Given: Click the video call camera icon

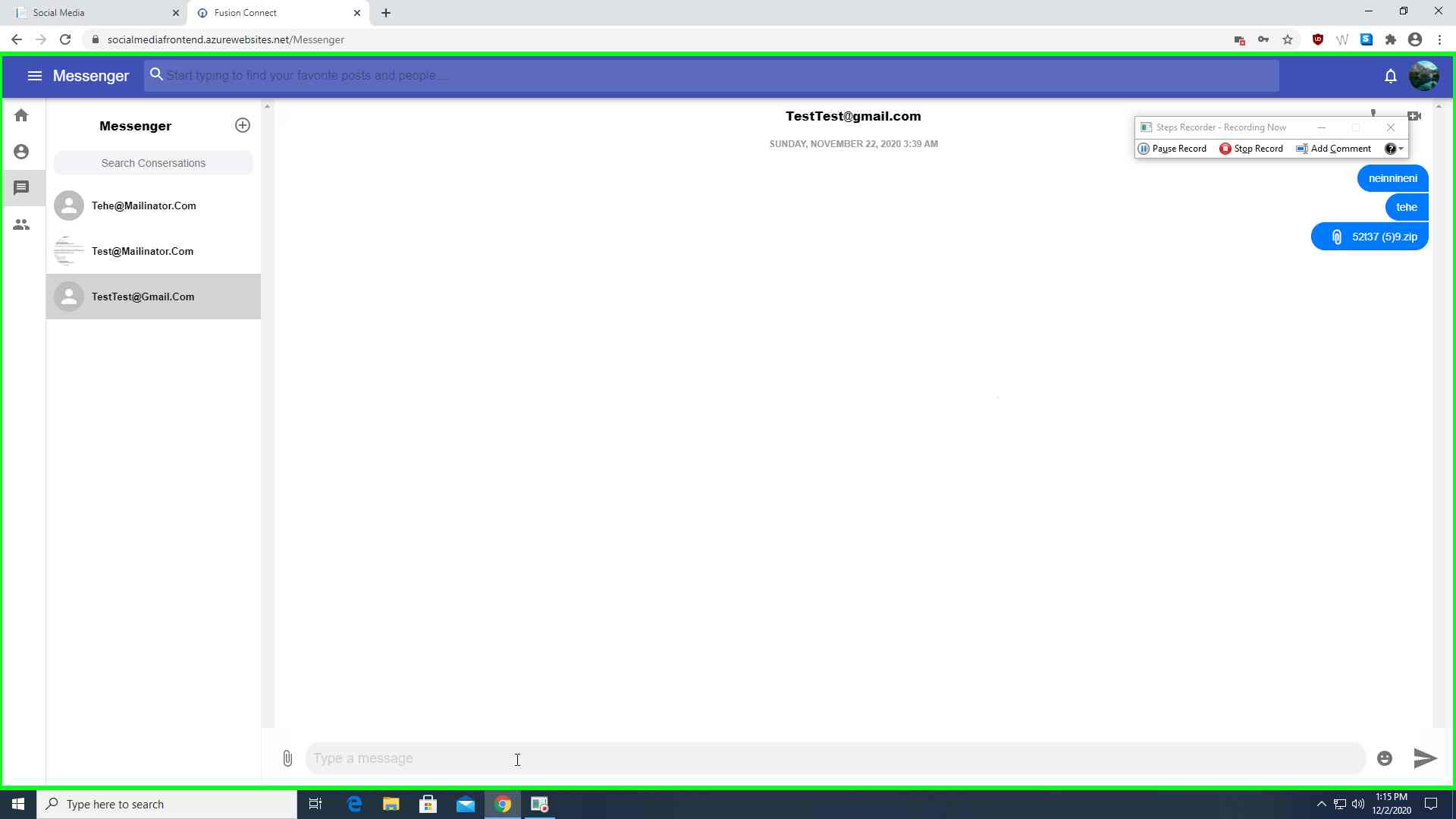Looking at the screenshot, I should click(1414, 116).
